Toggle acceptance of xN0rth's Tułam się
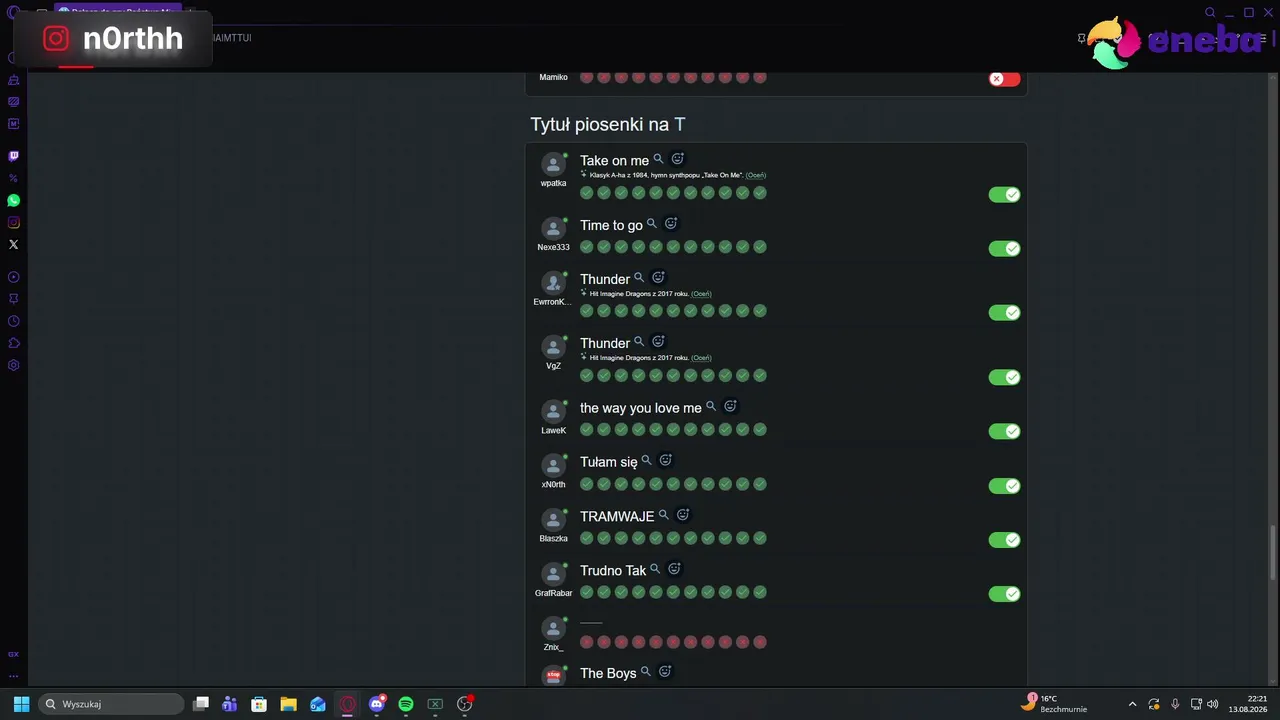 point(1004,486)
